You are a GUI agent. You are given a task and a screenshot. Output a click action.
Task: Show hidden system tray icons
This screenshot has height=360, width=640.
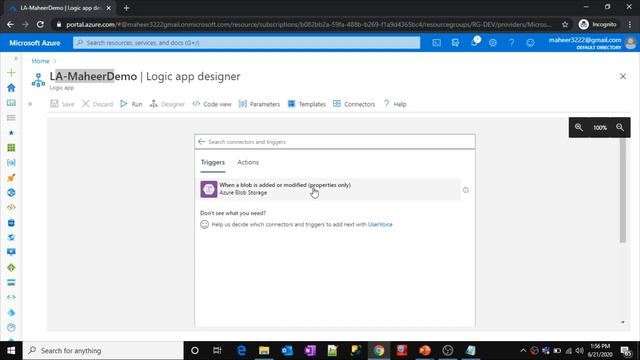[x=523, y=351]
